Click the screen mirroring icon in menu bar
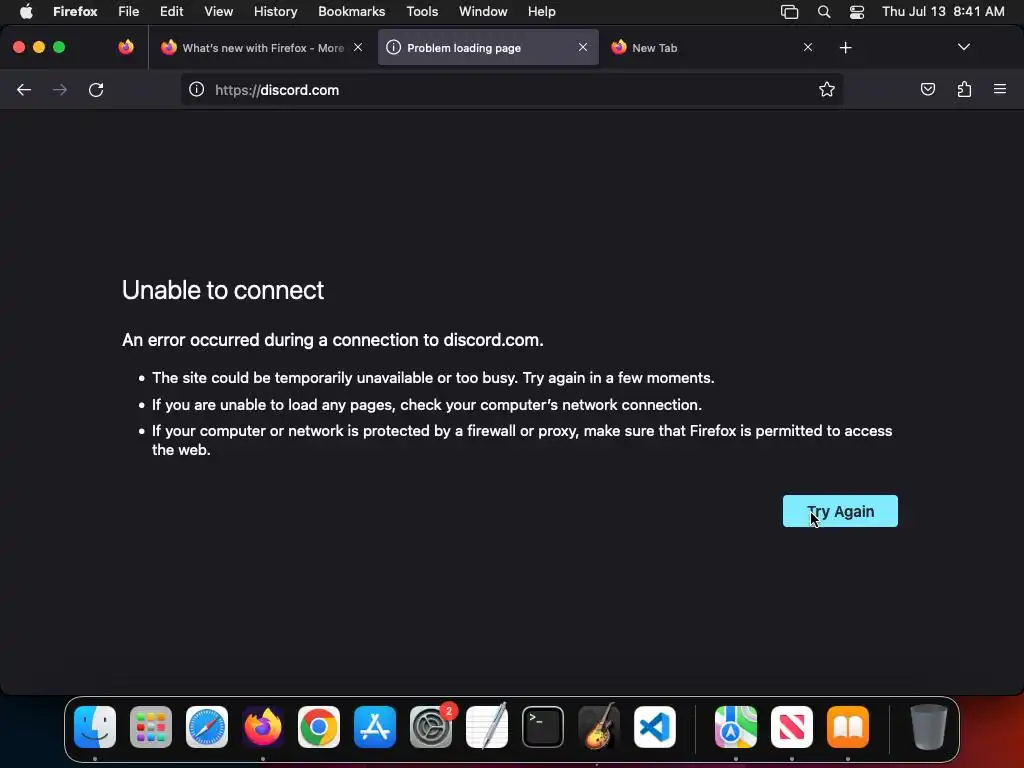This screenshot has width=1024, height=768. click(x=790, y=12)
